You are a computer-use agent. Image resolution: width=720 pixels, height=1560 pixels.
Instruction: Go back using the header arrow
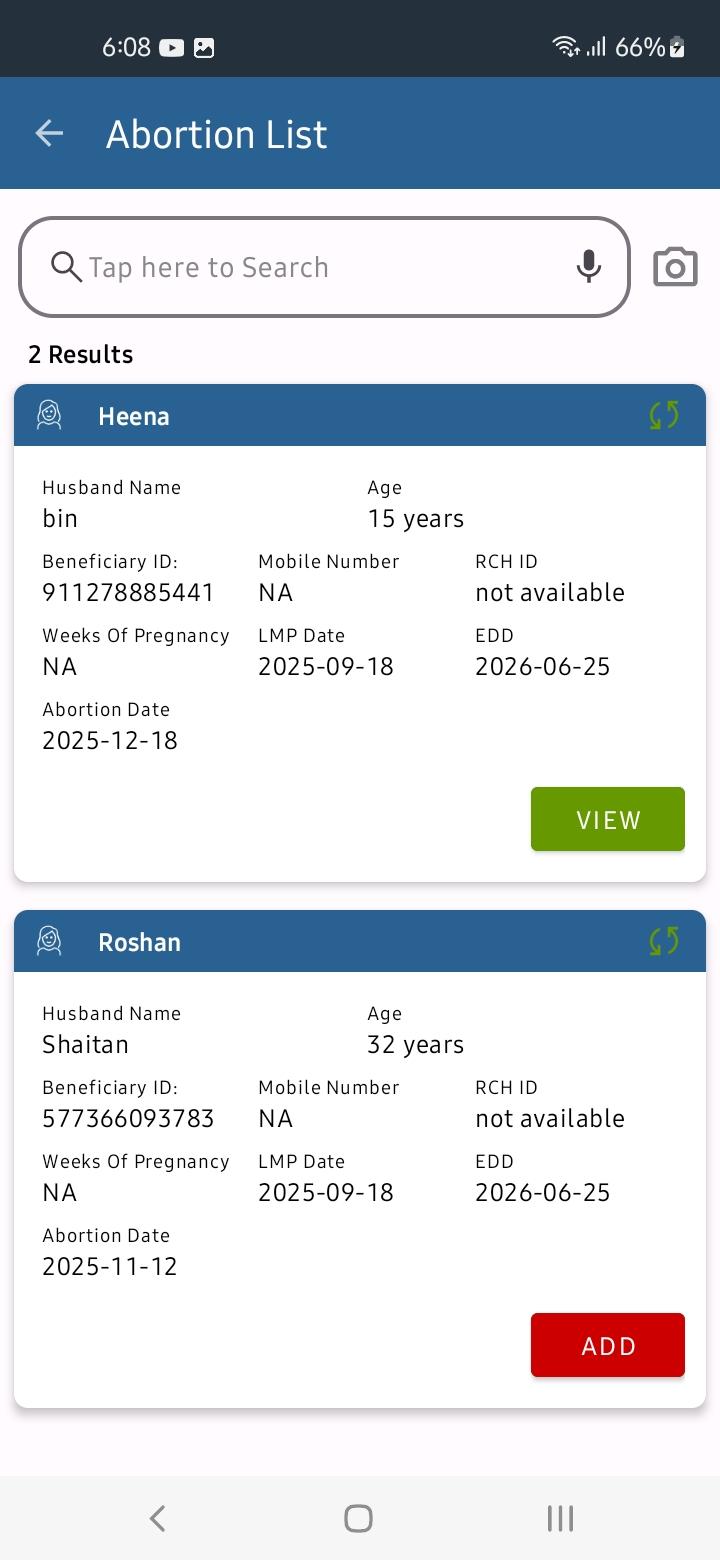click(49, 133)
